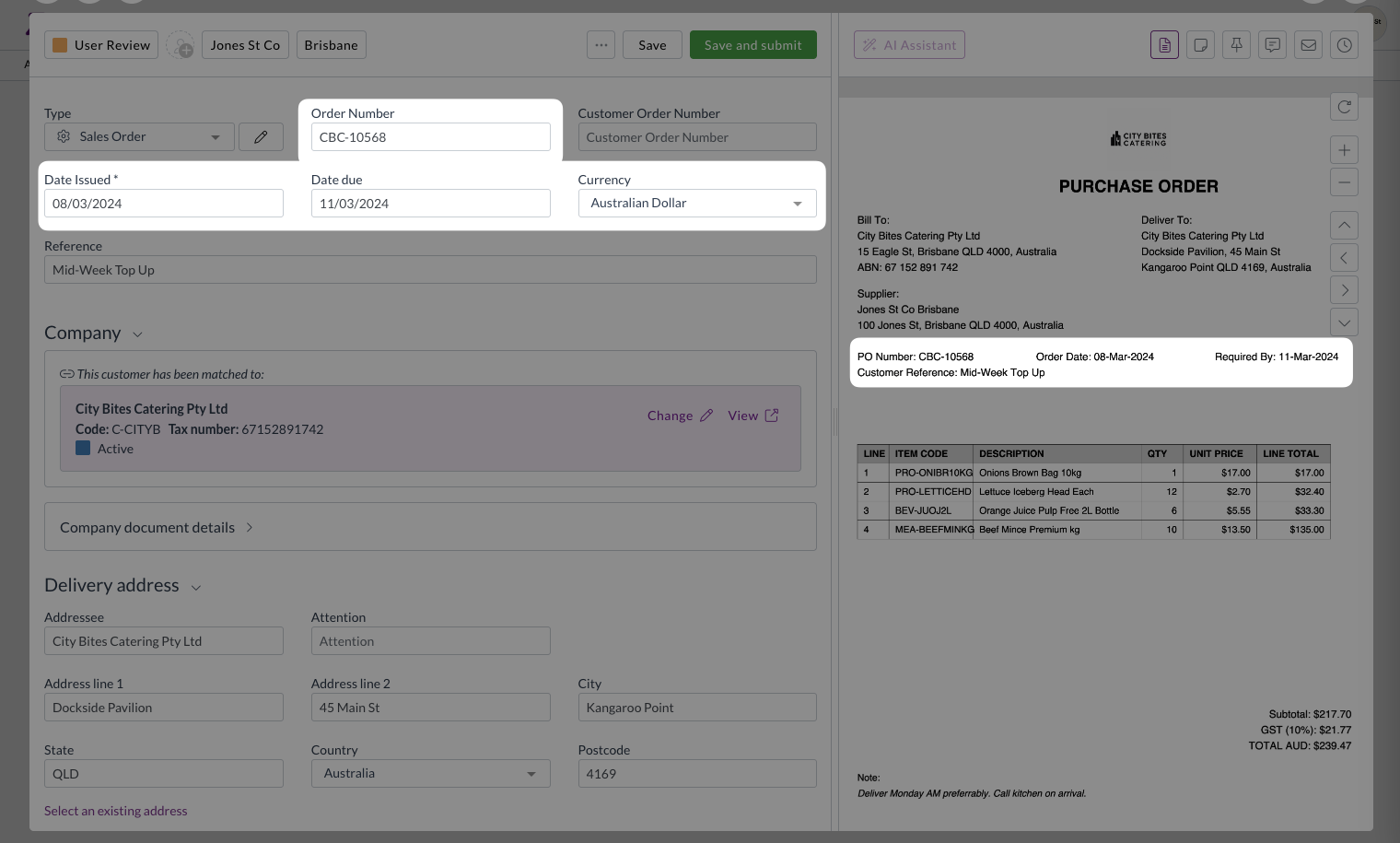Change the matched customer
This screenshot has width=1400, height=843.
pos(680,416)
